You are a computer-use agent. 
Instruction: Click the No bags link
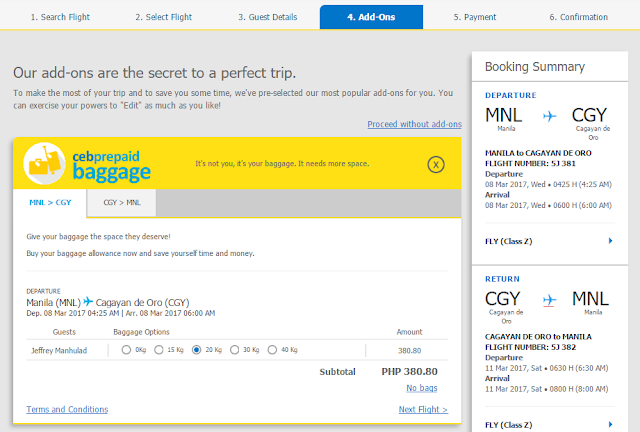(422, 388)
